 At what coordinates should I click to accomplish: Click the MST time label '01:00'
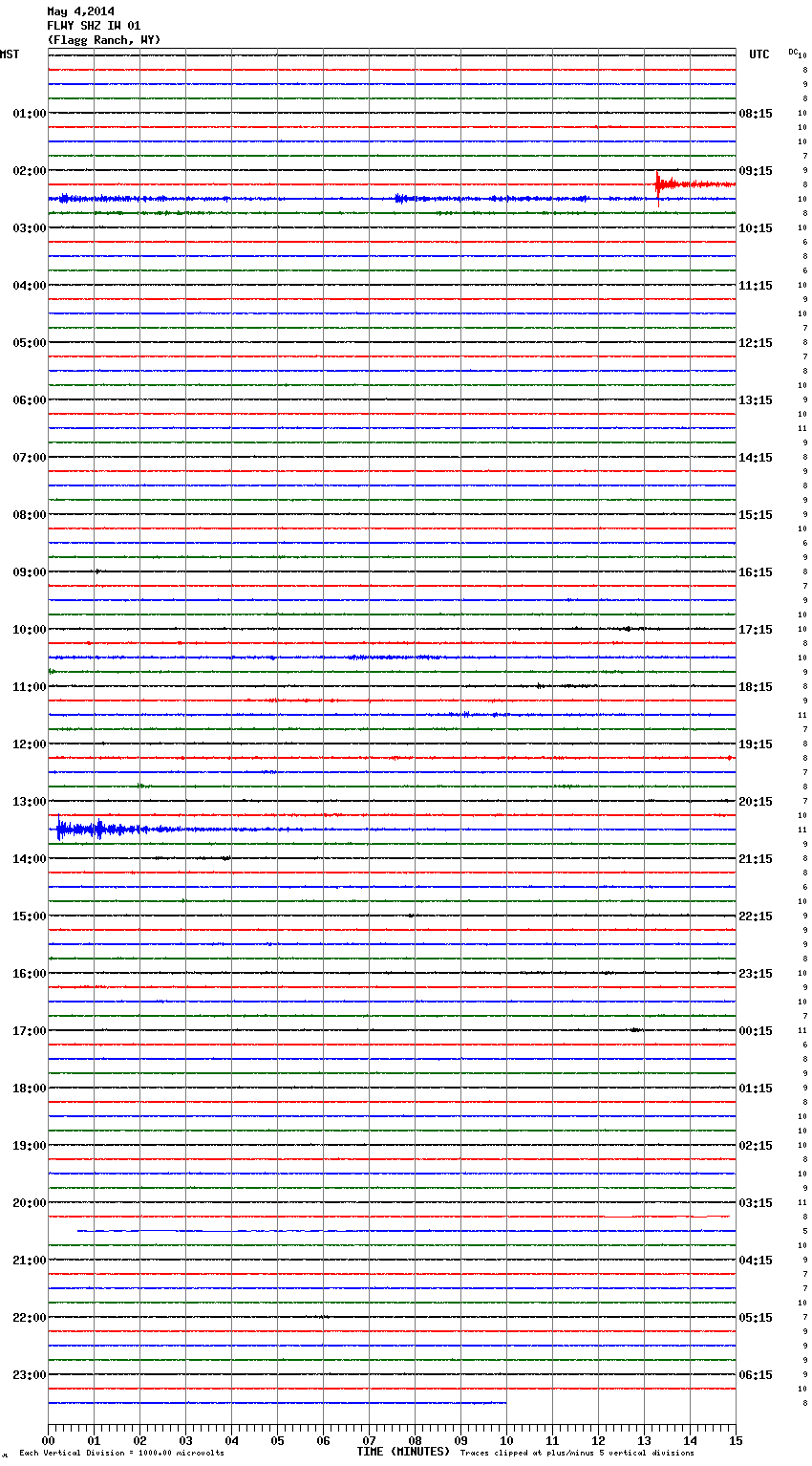30,114
